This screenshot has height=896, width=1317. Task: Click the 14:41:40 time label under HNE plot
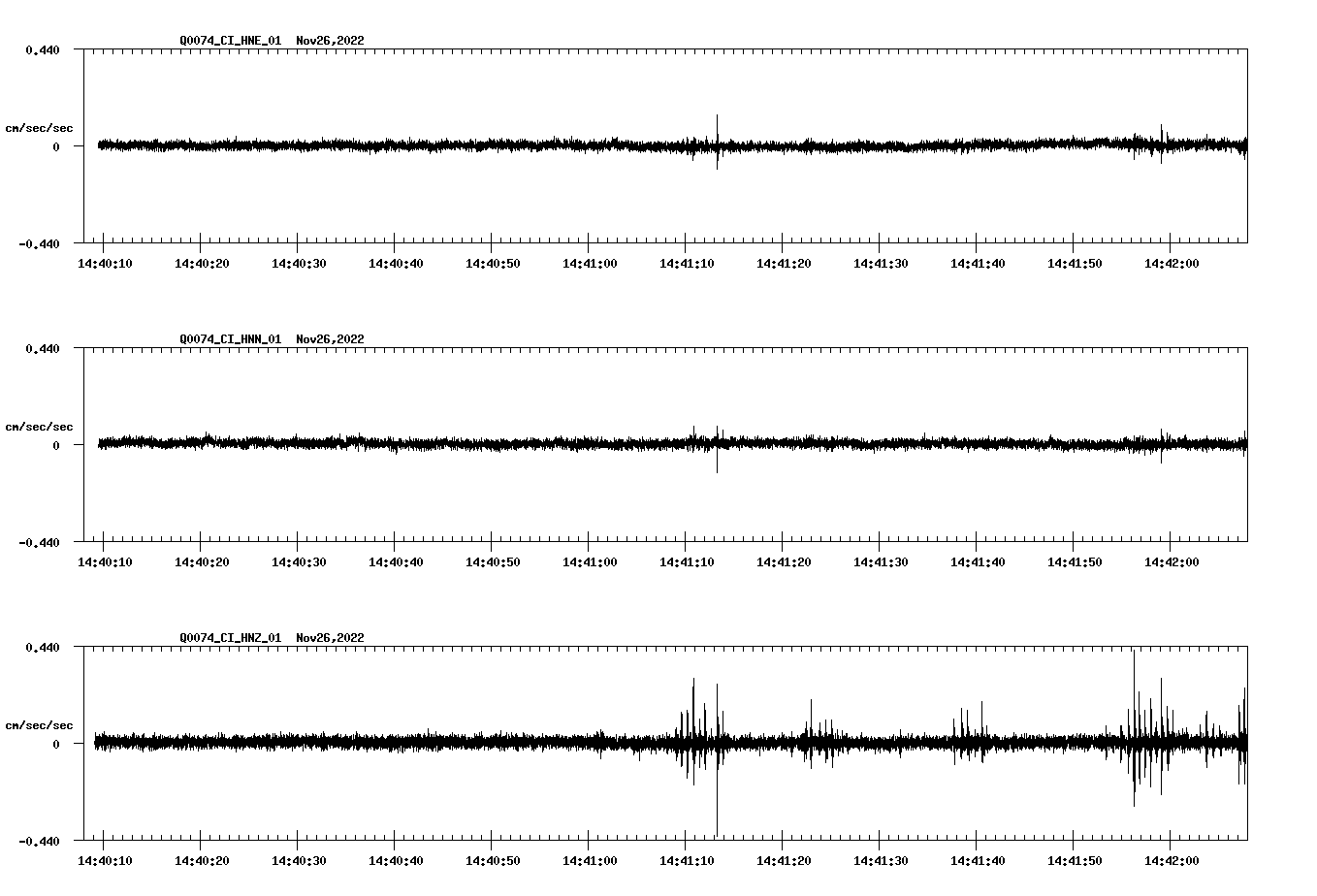coord(978,264)
